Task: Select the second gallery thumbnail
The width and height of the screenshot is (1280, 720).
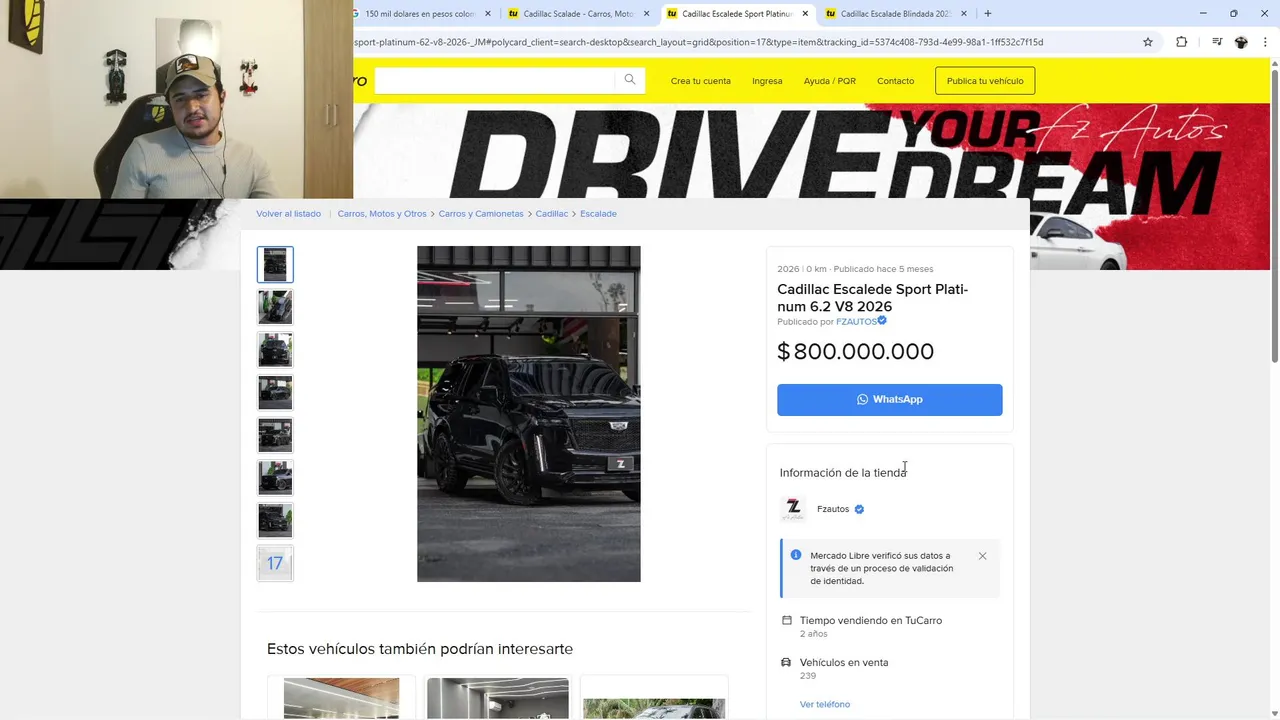Action: coord(275,307)
